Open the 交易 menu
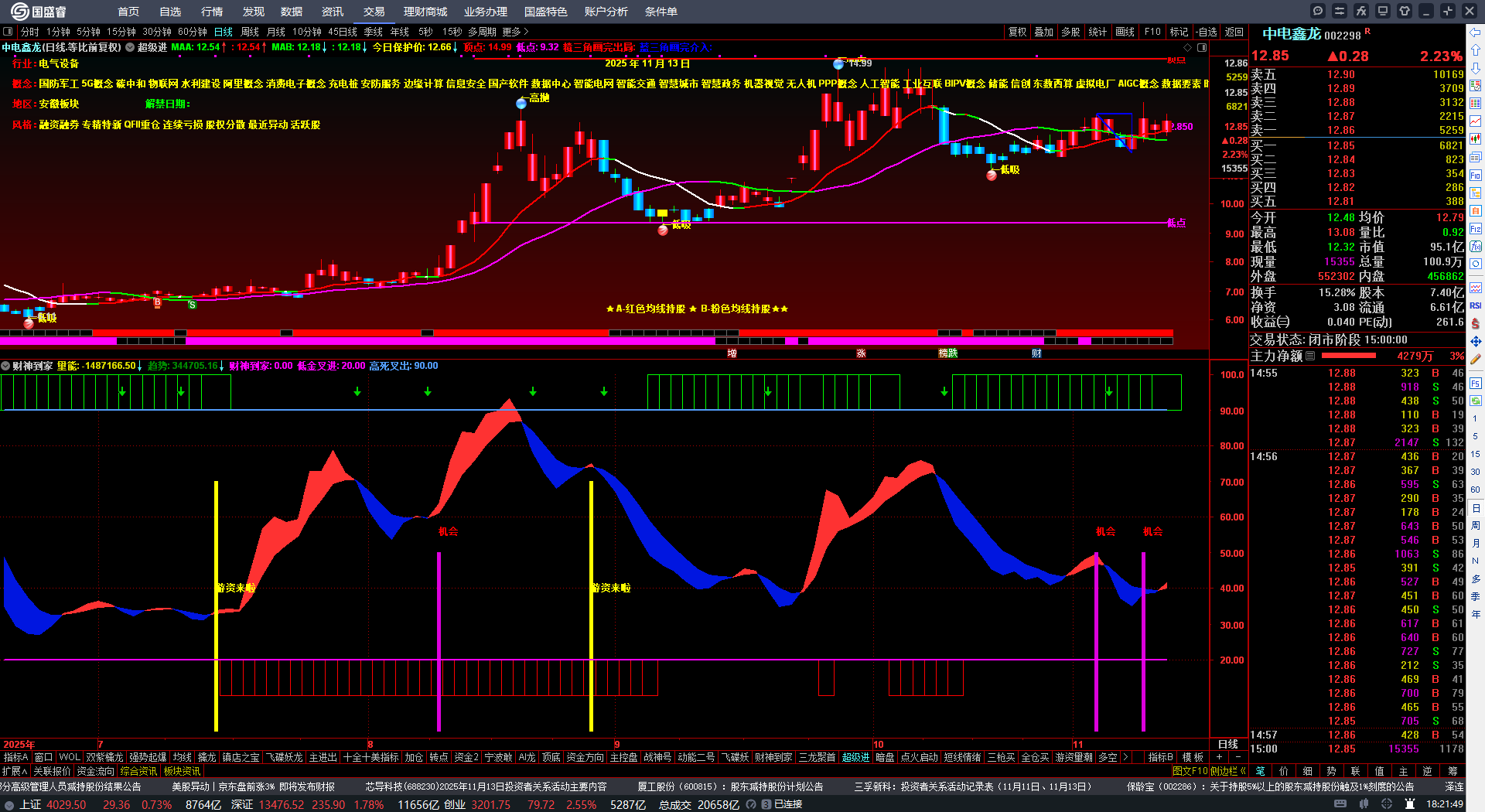 tap(374, 12)
